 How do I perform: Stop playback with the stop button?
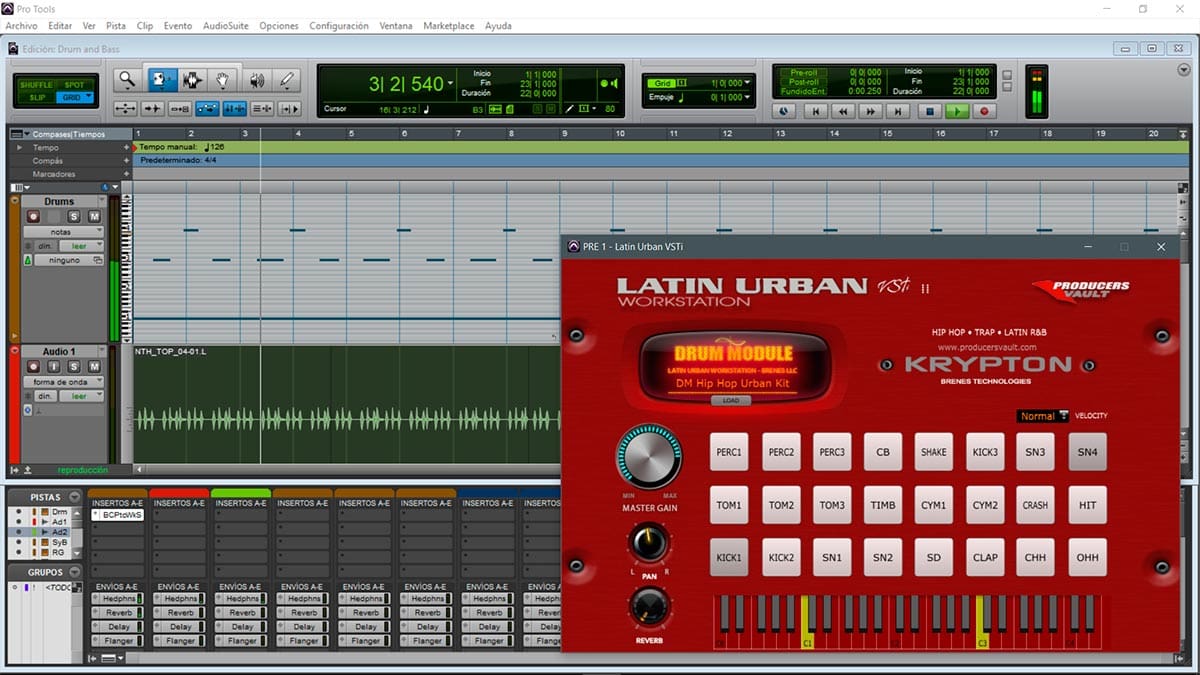tap(929, 112)
